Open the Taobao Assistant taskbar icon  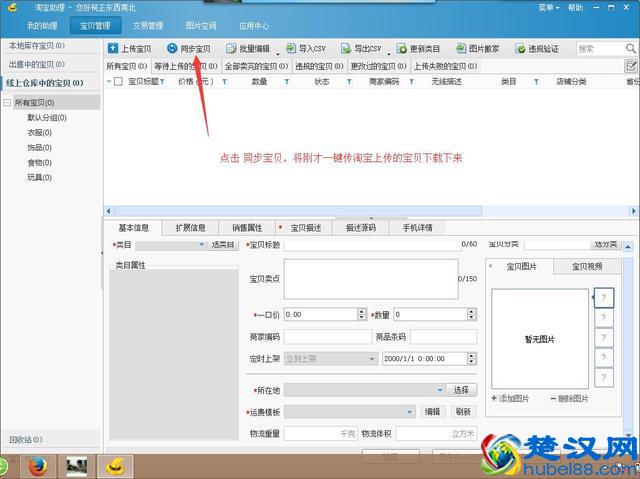click(115, 466)
